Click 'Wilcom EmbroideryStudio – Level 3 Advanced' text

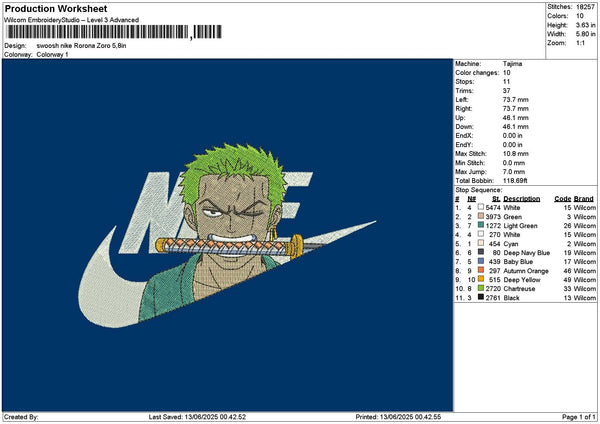click(71, 20)
